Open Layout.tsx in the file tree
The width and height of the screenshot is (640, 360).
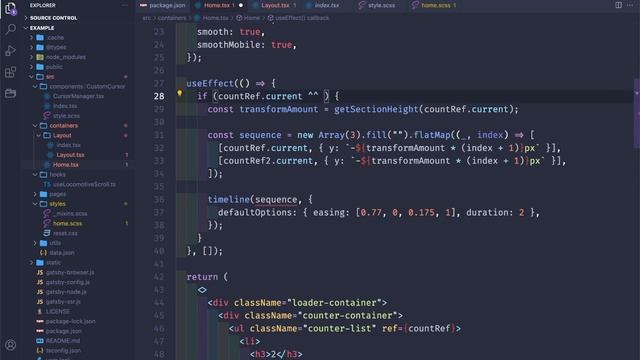pyautogui.click(x=70, y=155)
